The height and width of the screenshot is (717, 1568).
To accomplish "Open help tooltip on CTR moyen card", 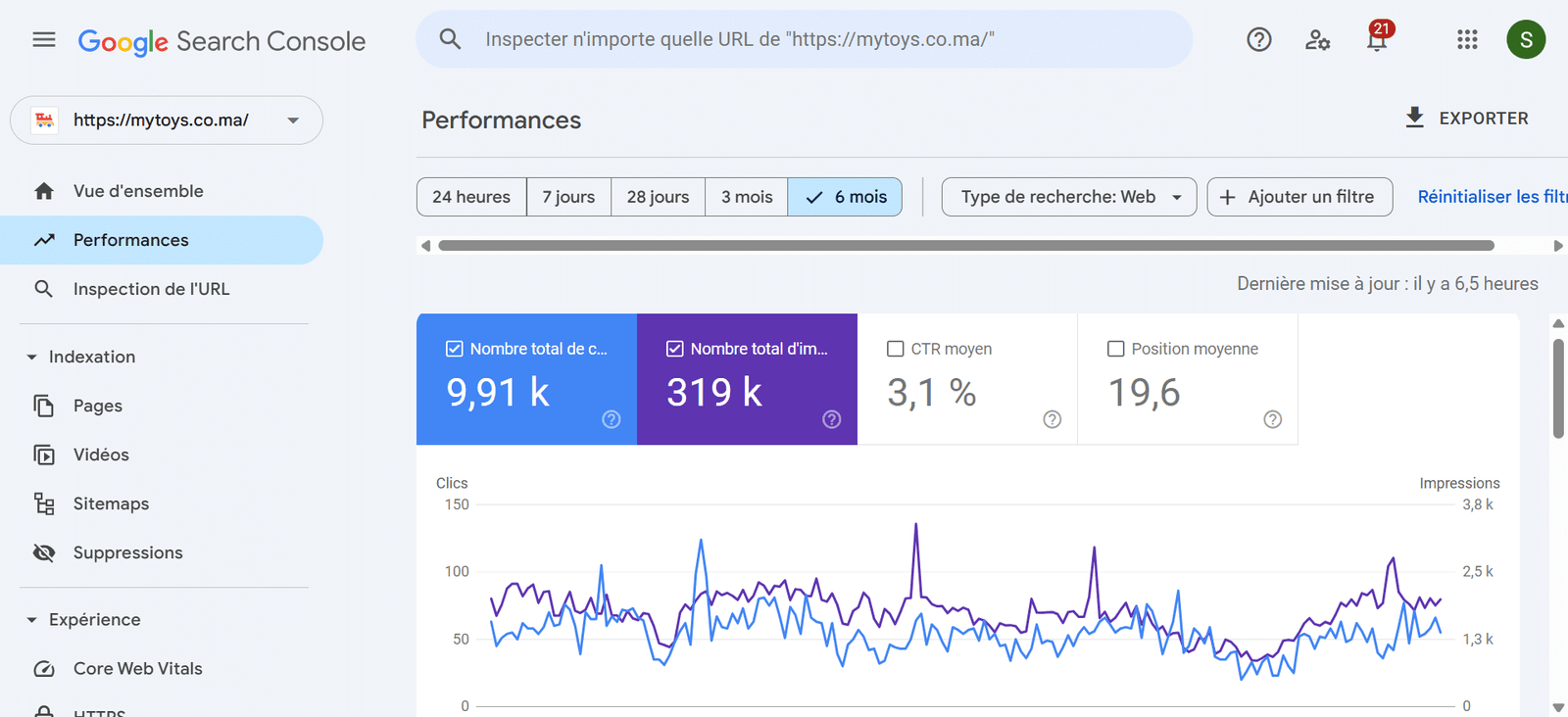I will click(x=1053, y=419).
